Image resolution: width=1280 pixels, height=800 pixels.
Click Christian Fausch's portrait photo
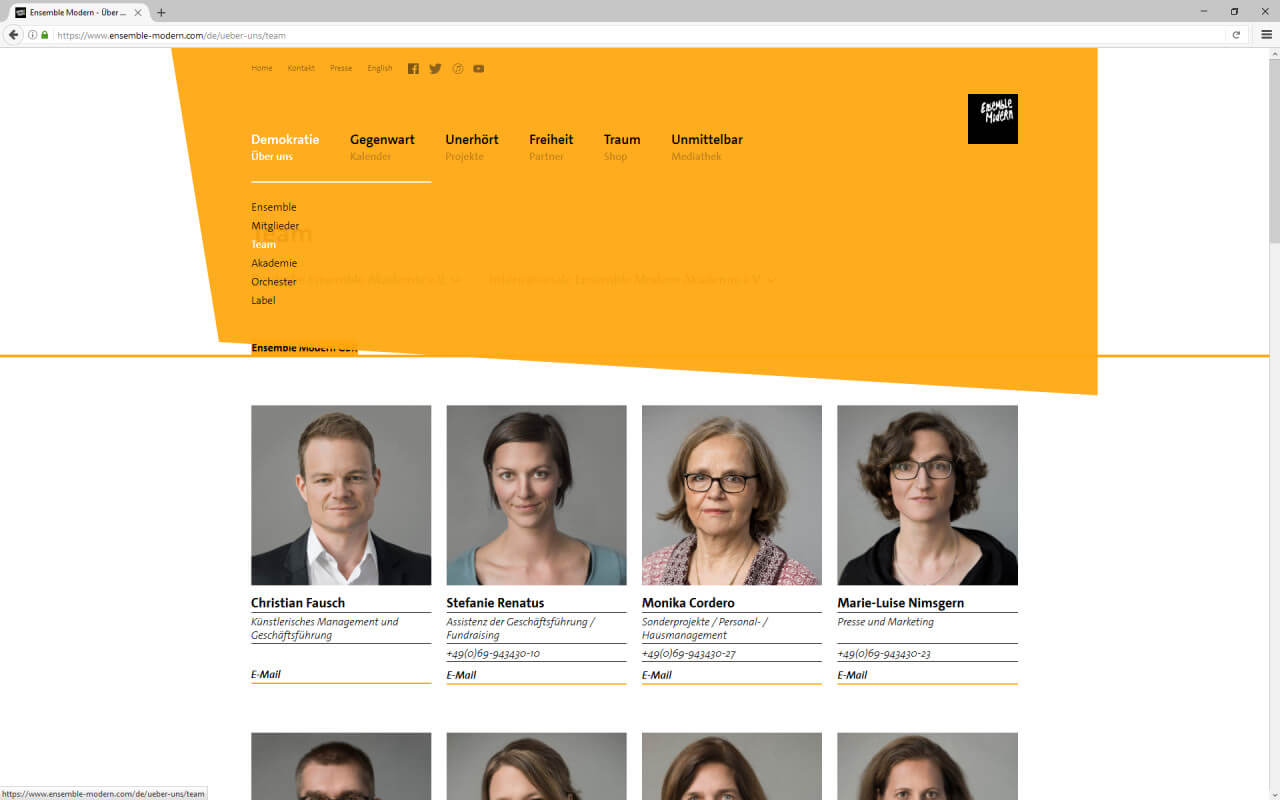[x=341, y=495]
